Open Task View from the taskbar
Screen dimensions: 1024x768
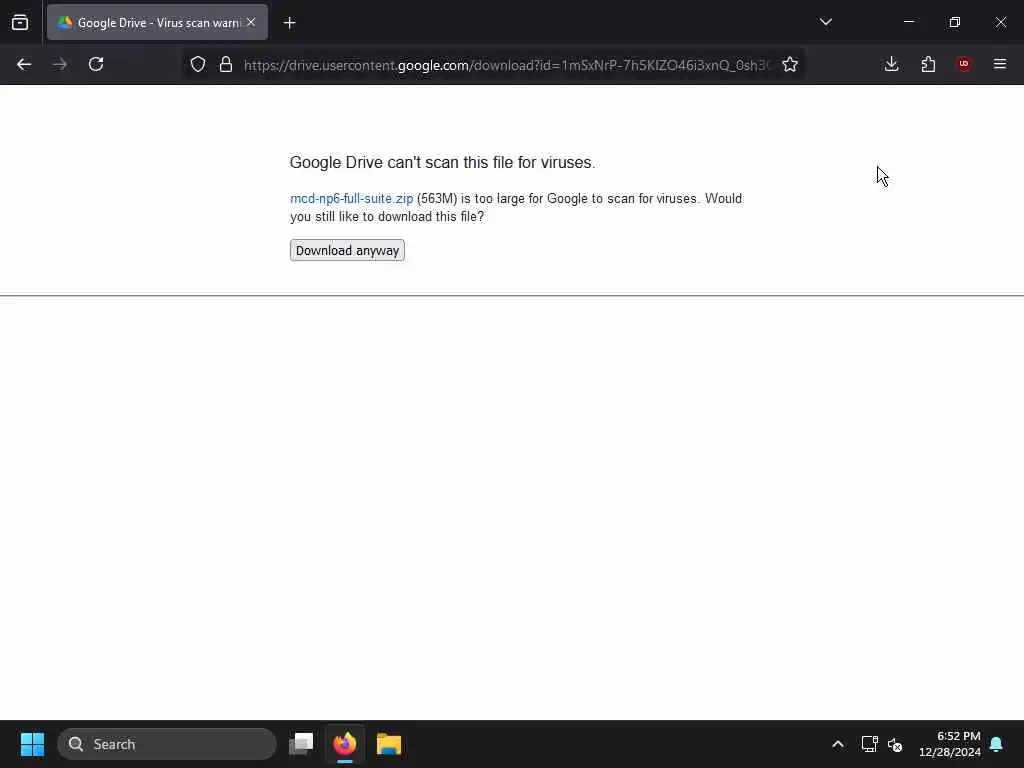tap(301, 744)
